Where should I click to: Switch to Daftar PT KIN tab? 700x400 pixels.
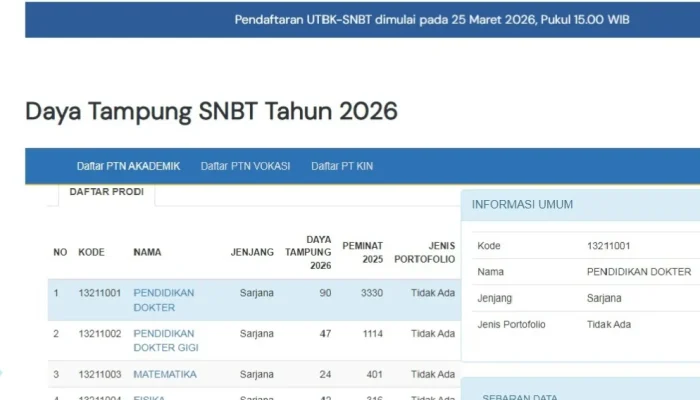tap(342, 166)
